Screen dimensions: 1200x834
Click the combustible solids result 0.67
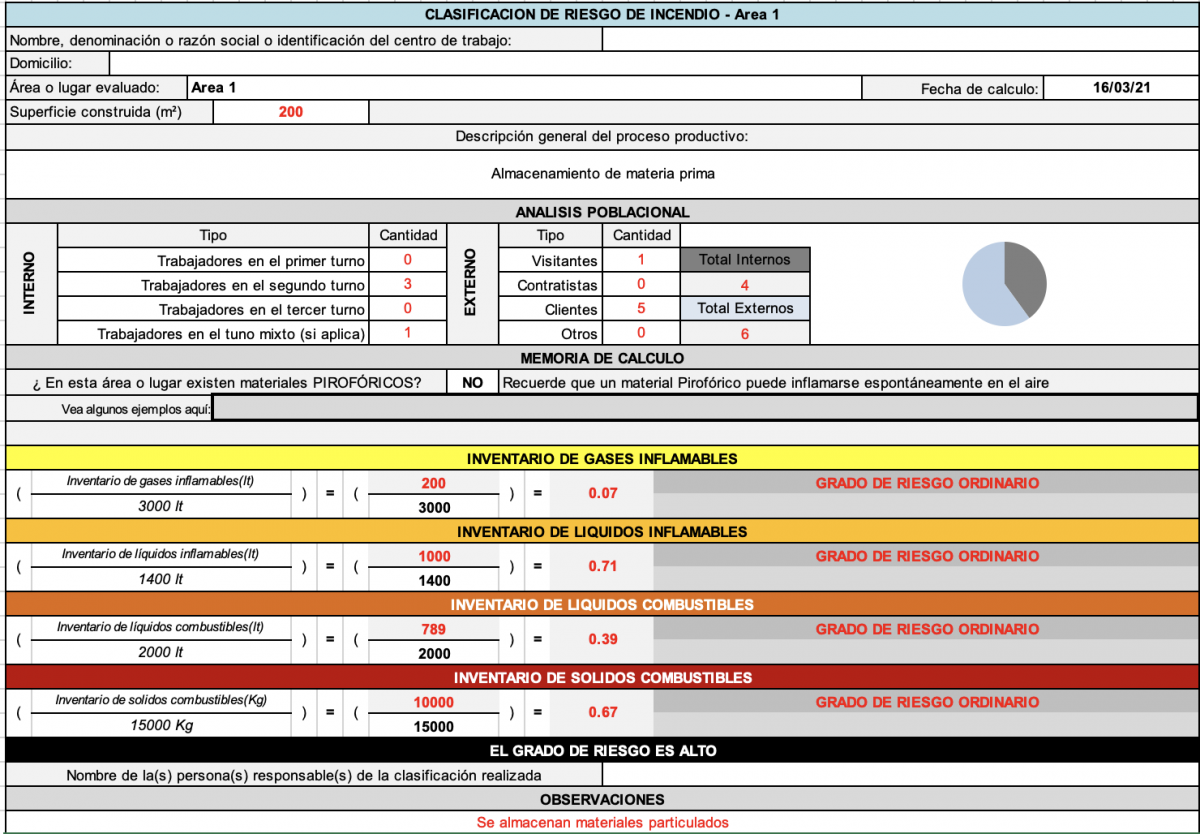point(602,713)
